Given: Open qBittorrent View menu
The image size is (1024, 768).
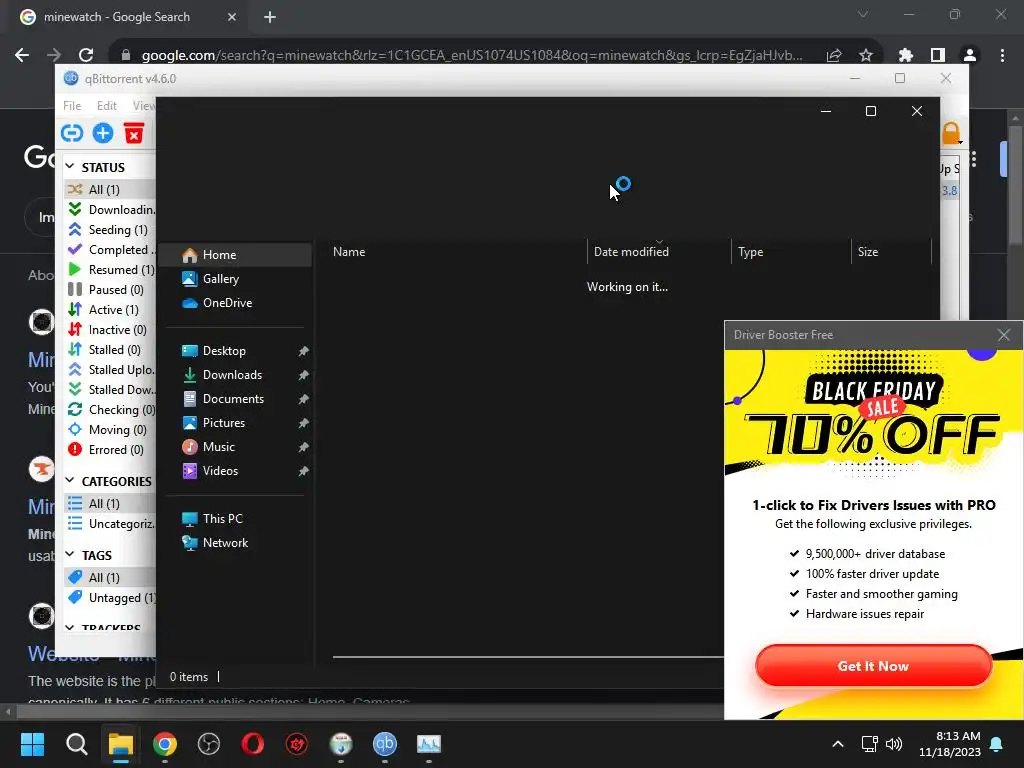Looking at the screenshot, I should [144, 106].
